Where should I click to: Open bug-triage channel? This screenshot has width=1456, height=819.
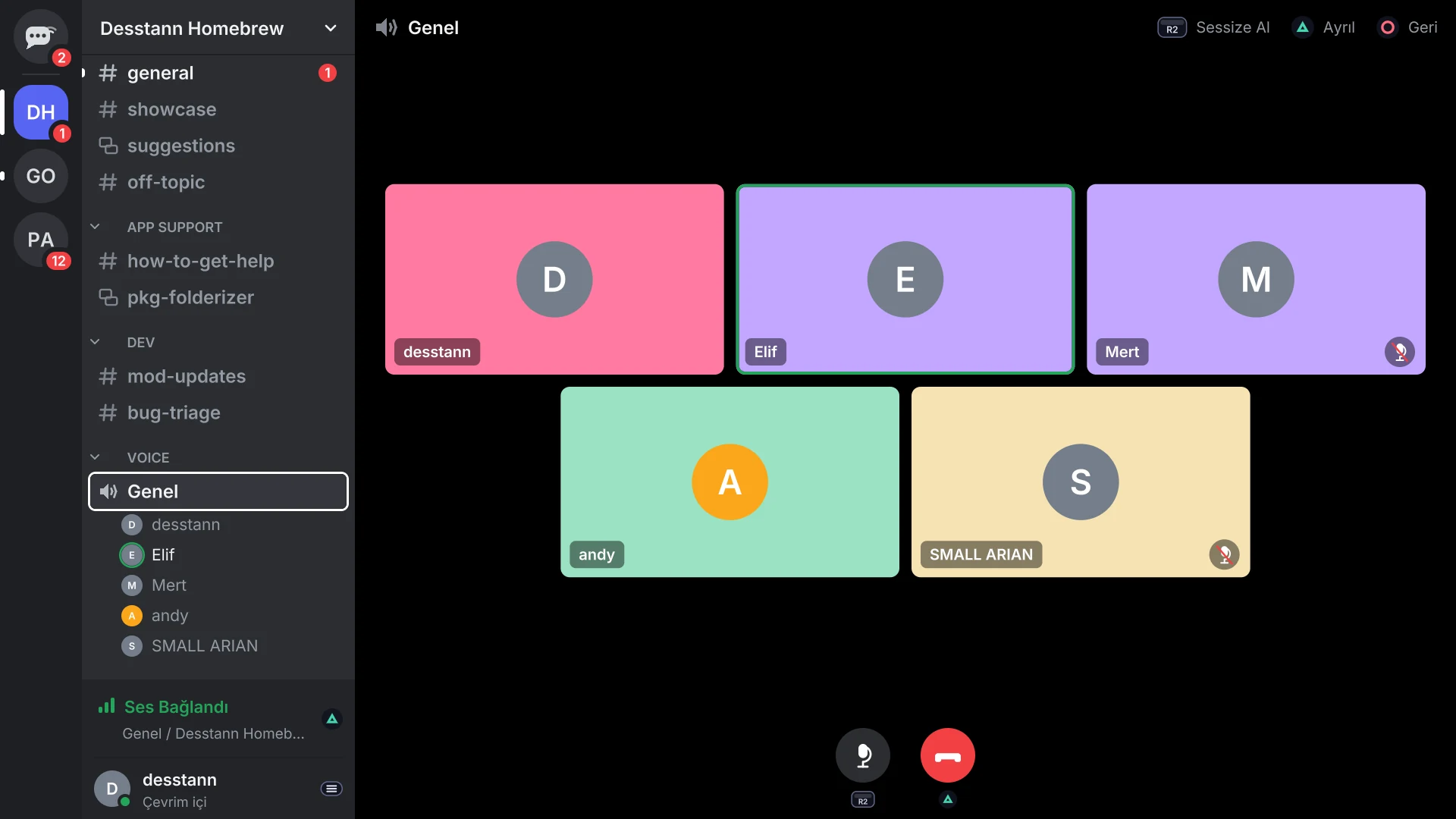218,413
